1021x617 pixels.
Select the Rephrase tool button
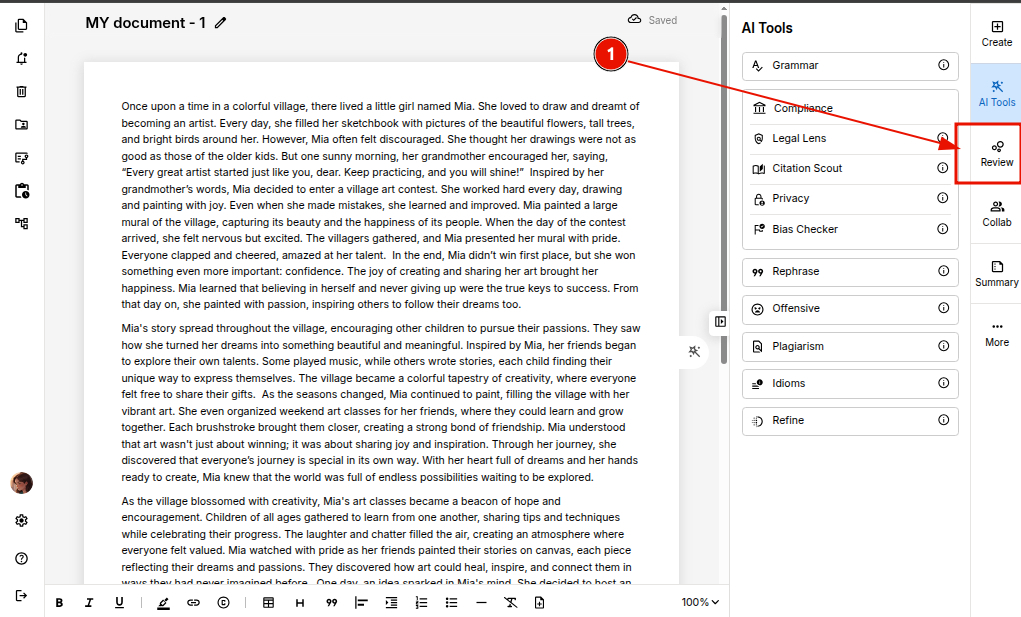click(849, 271)
